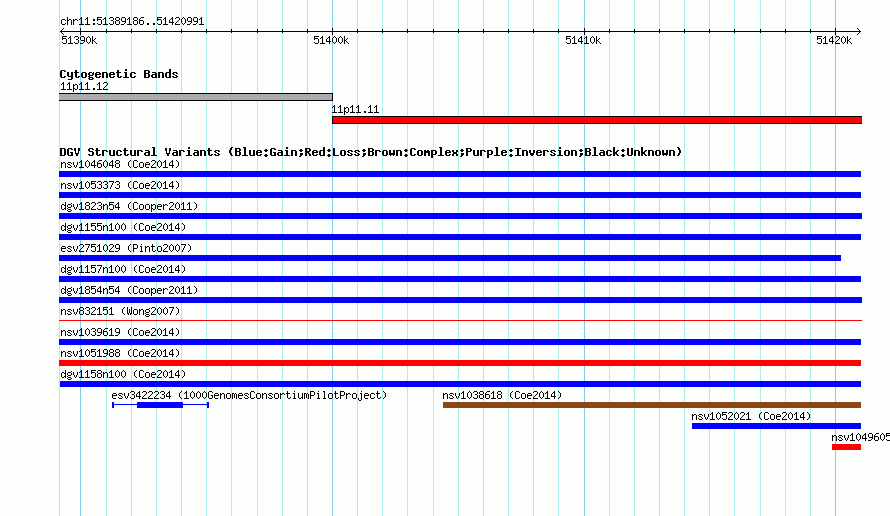The image size is (890, 516).
Task: Select the small blue esv3422234 glyph
Action: tap(161, 405)
